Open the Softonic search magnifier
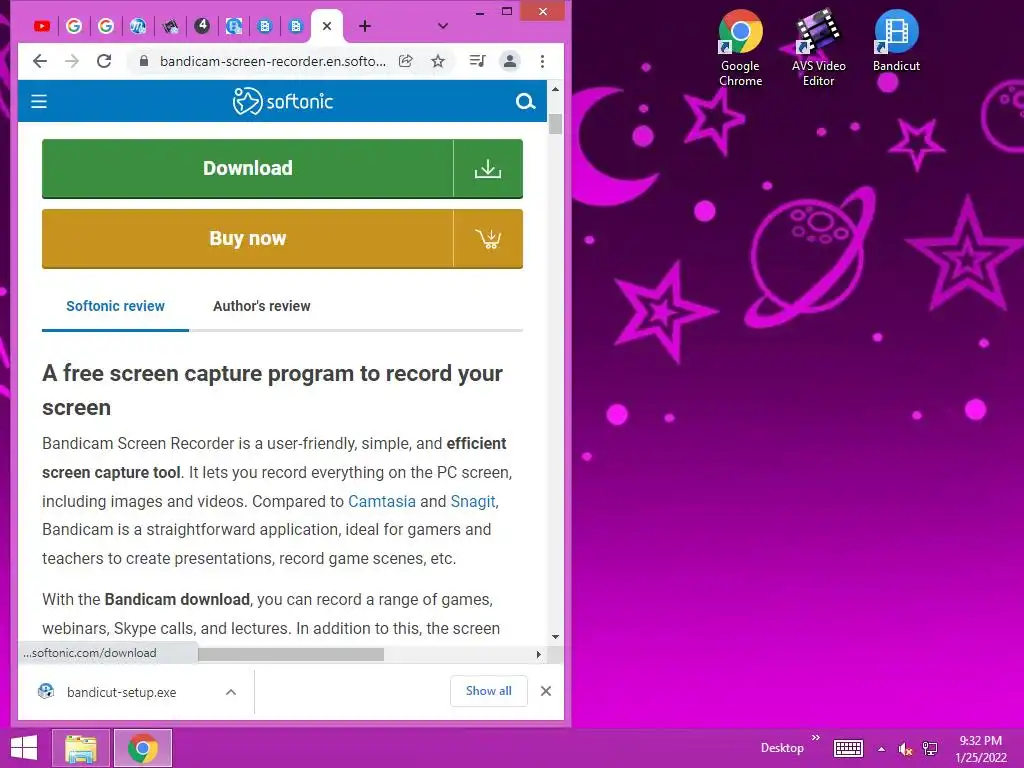1024x768 pixels. (x=526, y=101)
